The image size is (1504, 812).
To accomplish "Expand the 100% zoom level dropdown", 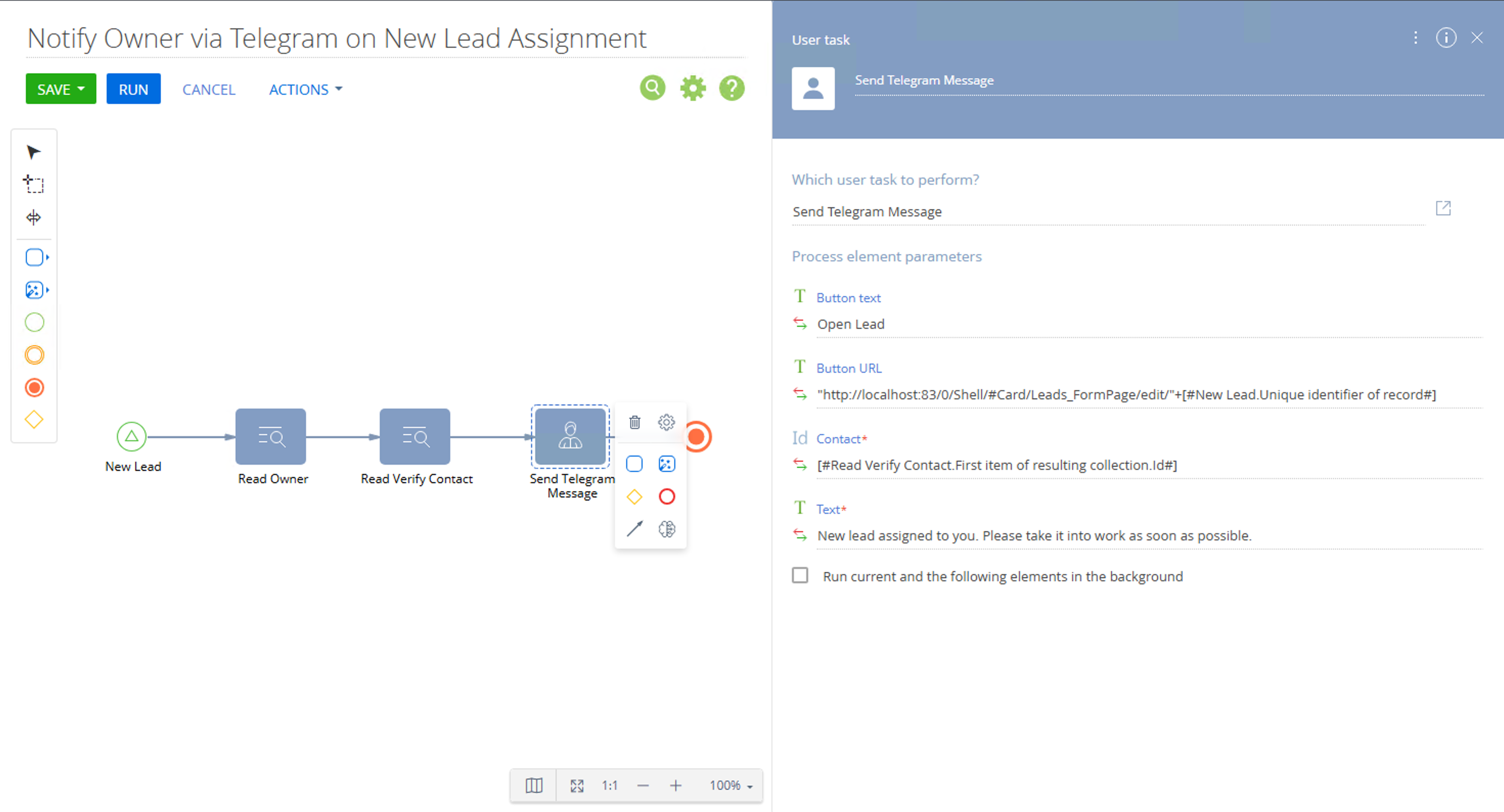I will pyautogui.click(x=731, y=785).
